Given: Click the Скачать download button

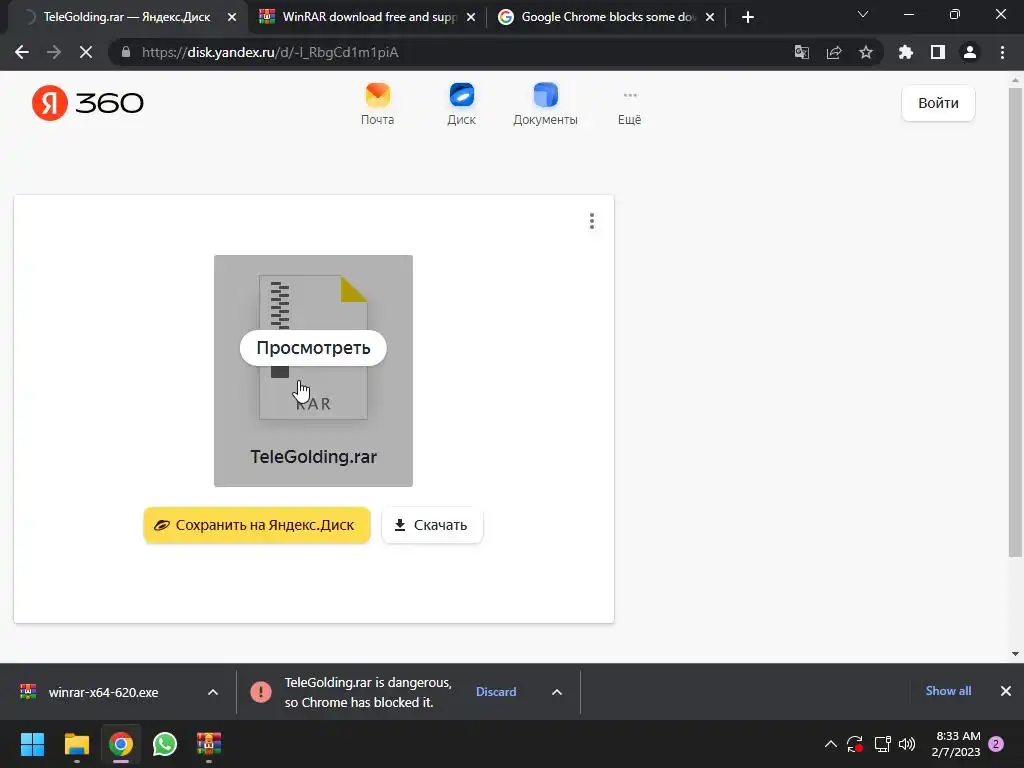Looking at the screenshot, I should [x=432, y=525].
